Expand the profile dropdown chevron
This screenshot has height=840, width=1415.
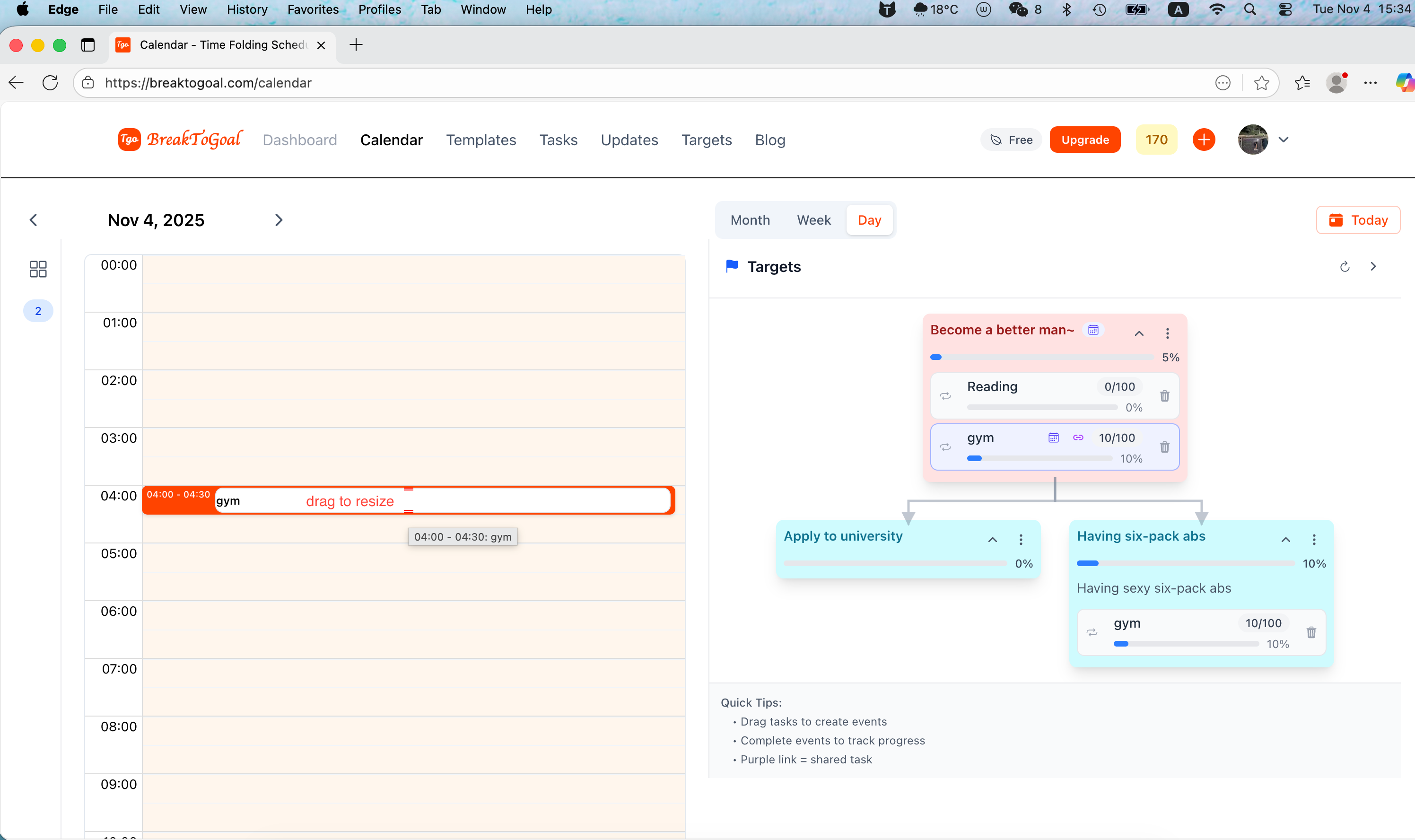1283,139
